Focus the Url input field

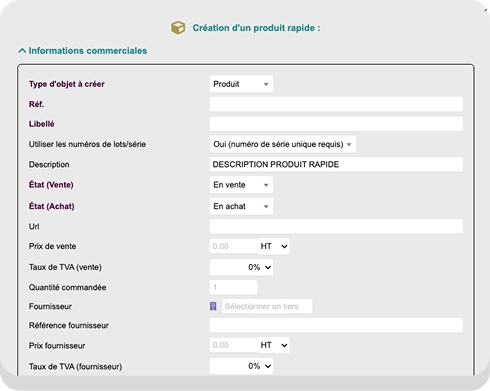336,227
